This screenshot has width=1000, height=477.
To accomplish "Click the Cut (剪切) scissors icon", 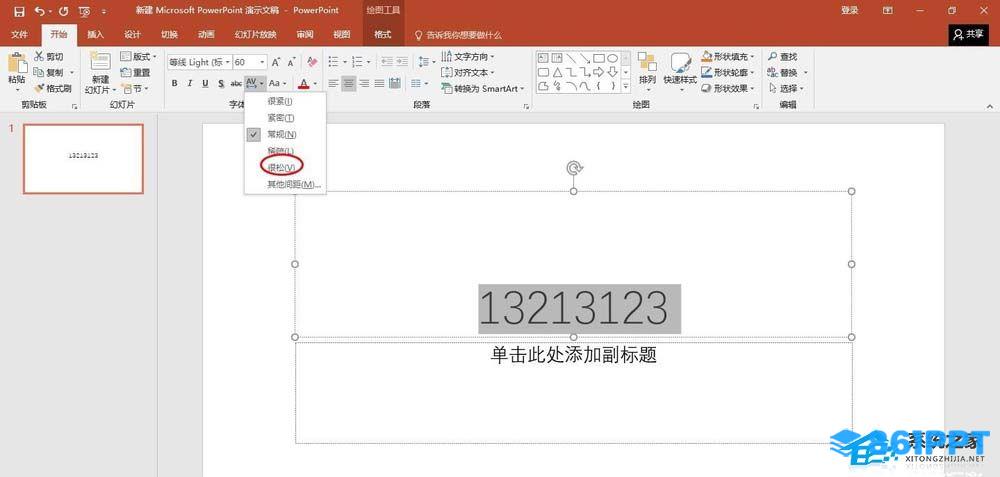I will (39, 57).
